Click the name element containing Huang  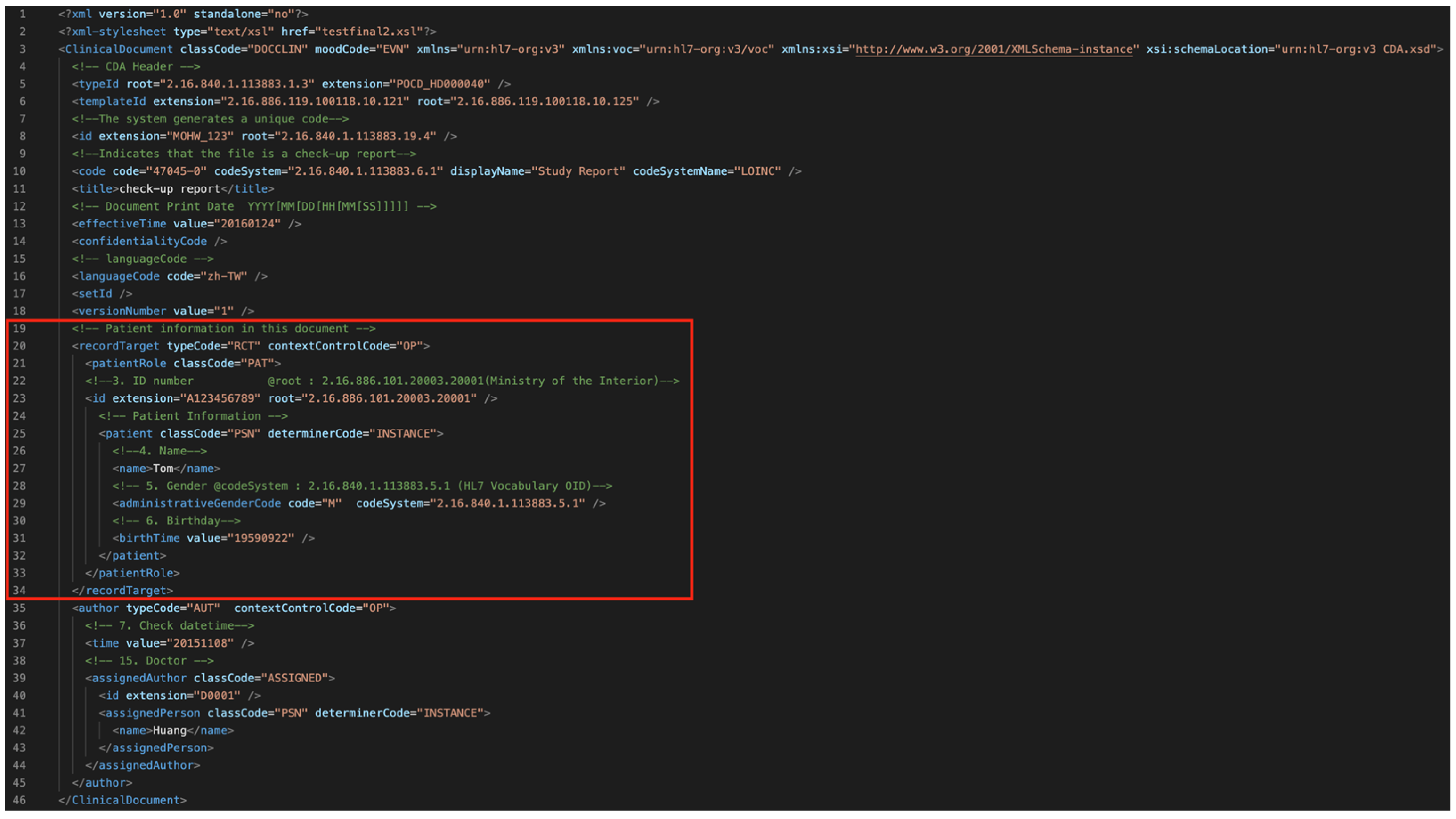tap(170, 730)
